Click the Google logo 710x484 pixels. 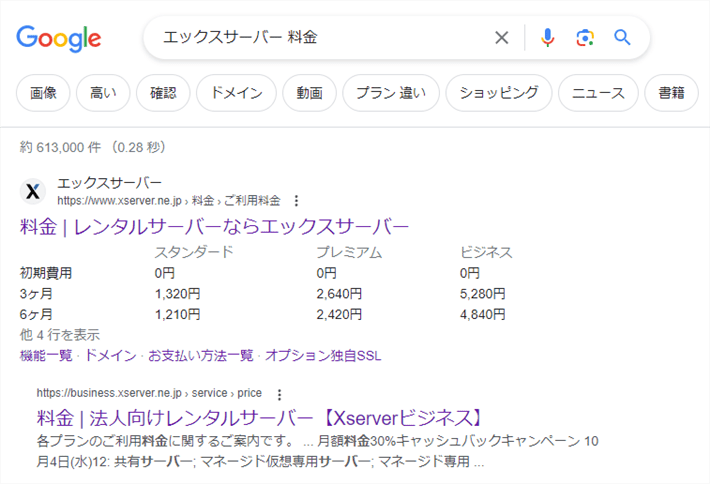click(58, 38)
